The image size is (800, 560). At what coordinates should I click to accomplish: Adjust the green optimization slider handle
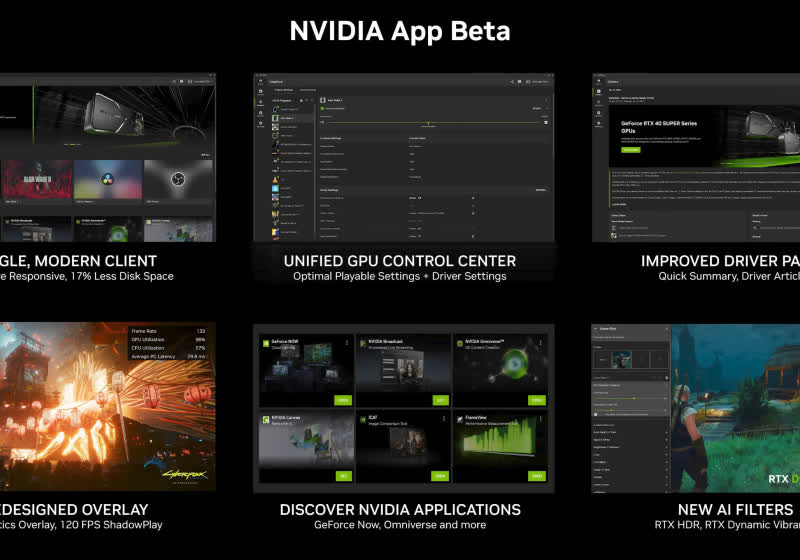(428, 123)
